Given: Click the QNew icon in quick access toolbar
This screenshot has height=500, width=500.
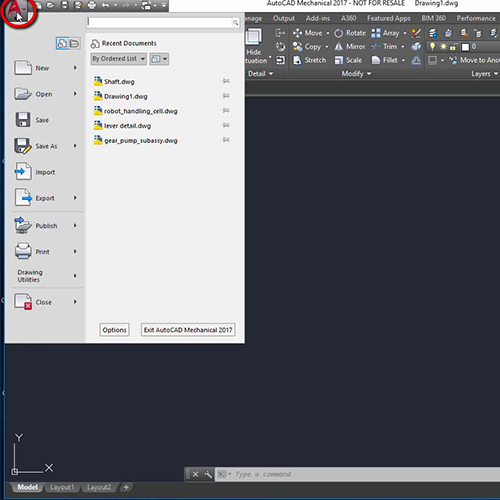Looking at the screenshot, I should 39,5.
